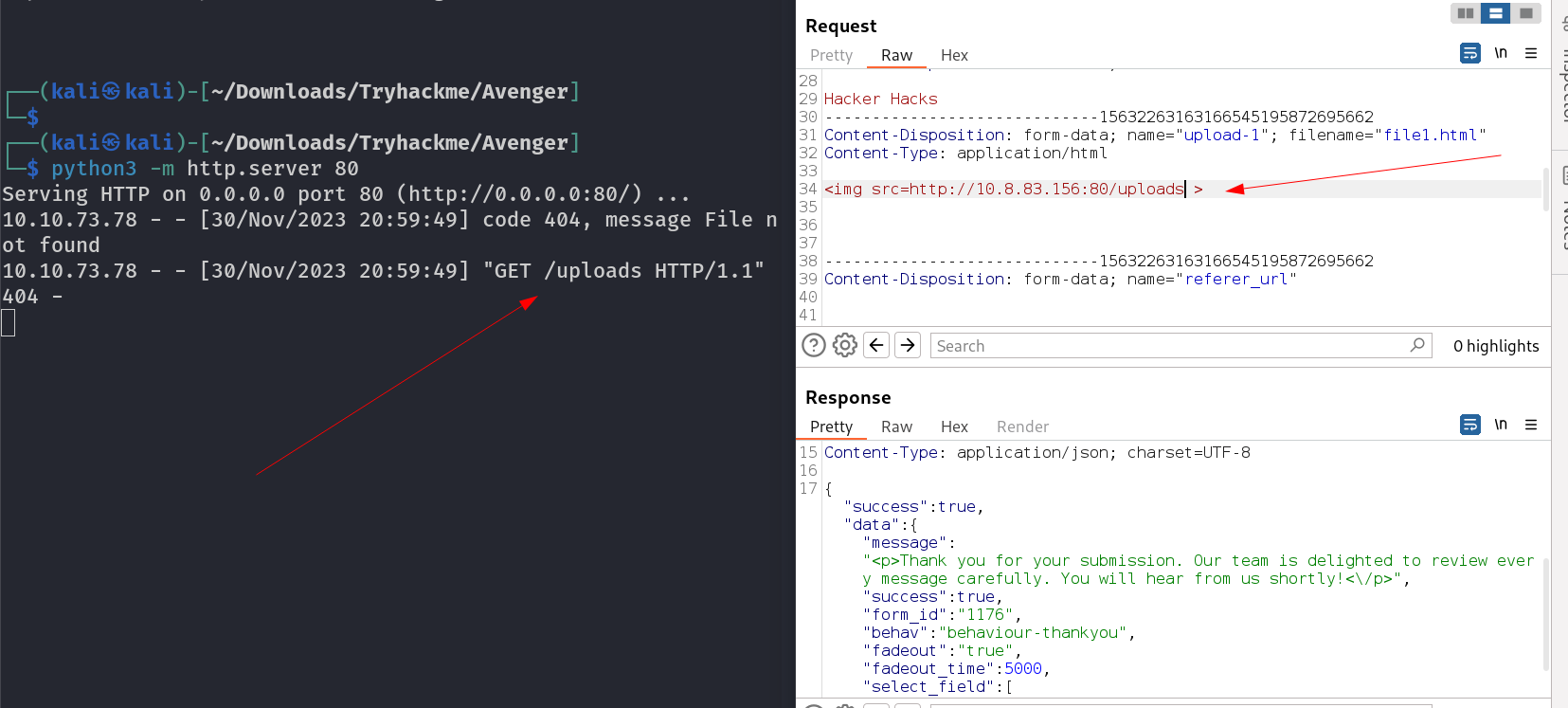Switch Request view to Pretty tab

[x=831, y=55]
